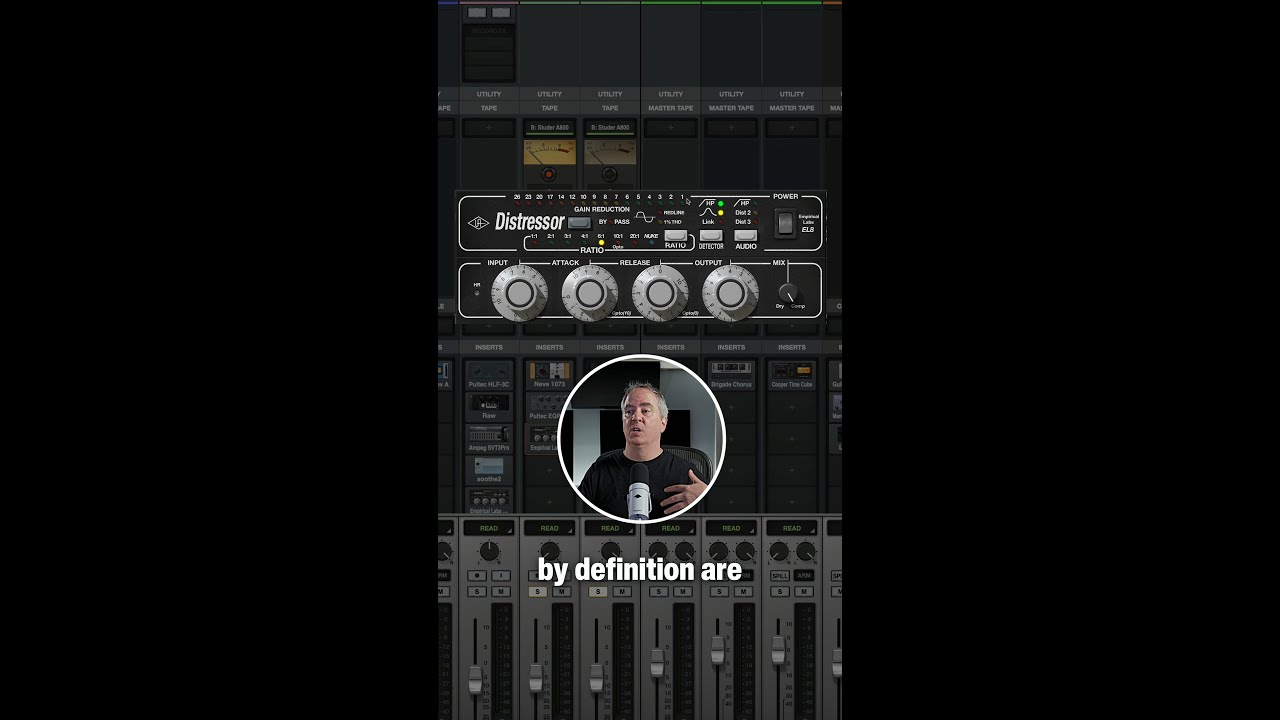The image size is (1280, 720).
Task: Mute the Neve 1073 channel
Action: 562,592
